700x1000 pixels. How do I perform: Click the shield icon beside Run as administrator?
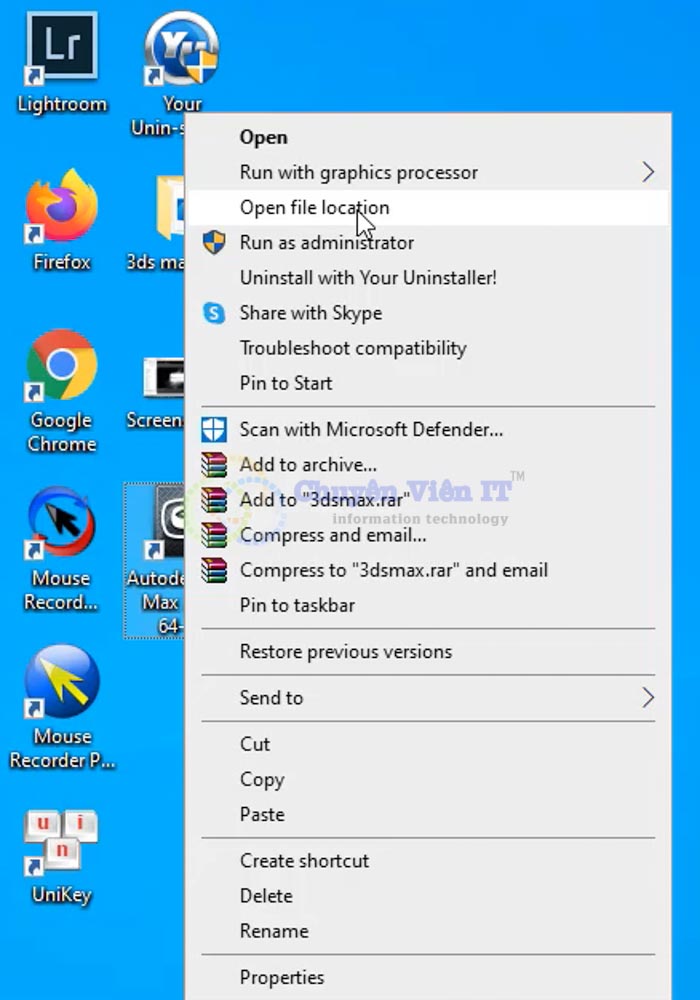tap(214, 242)
